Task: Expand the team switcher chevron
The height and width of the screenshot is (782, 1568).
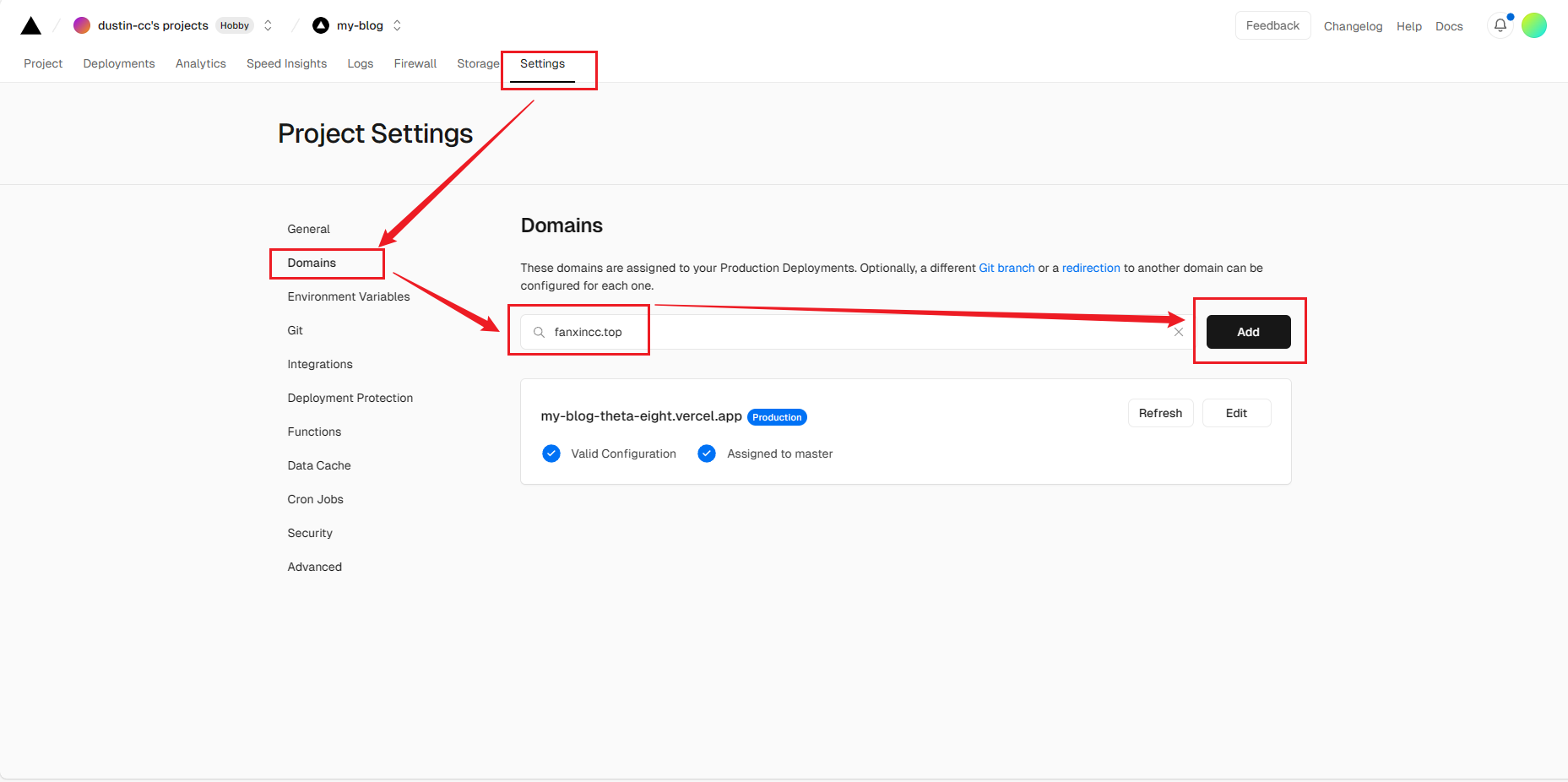Action: coord(268,25)
